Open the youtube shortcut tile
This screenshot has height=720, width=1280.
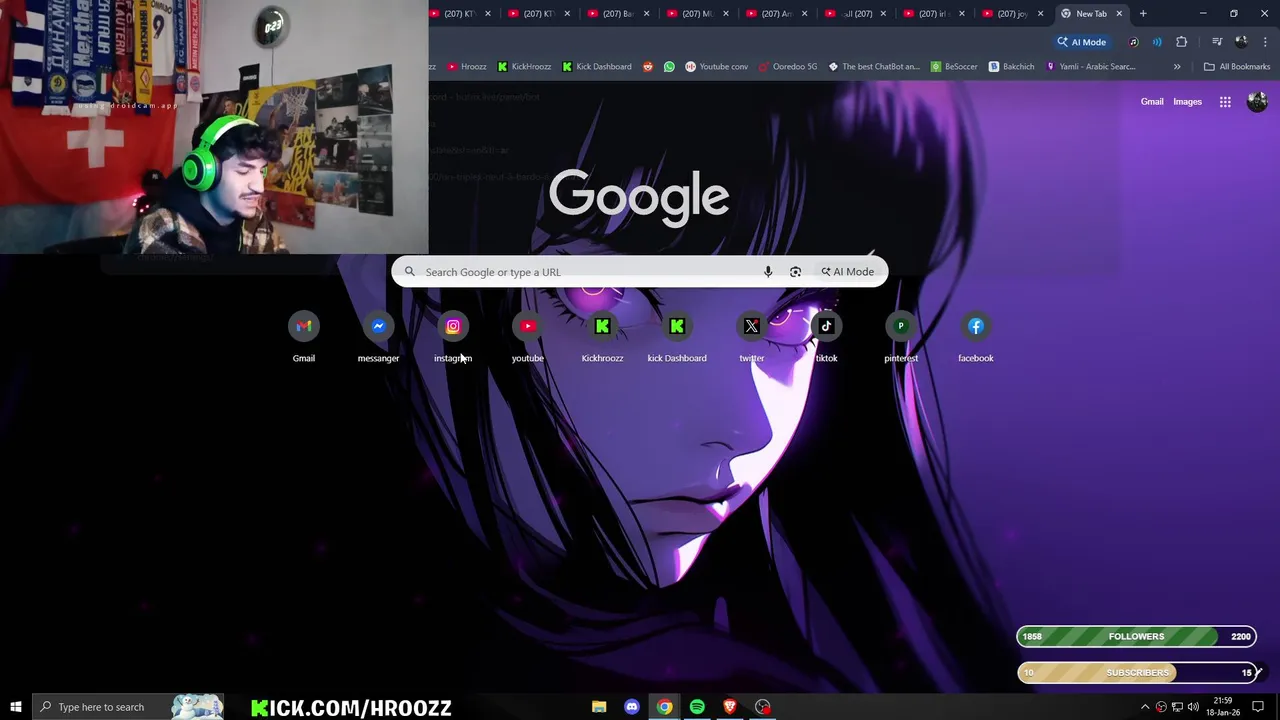(x=528, y=338)
